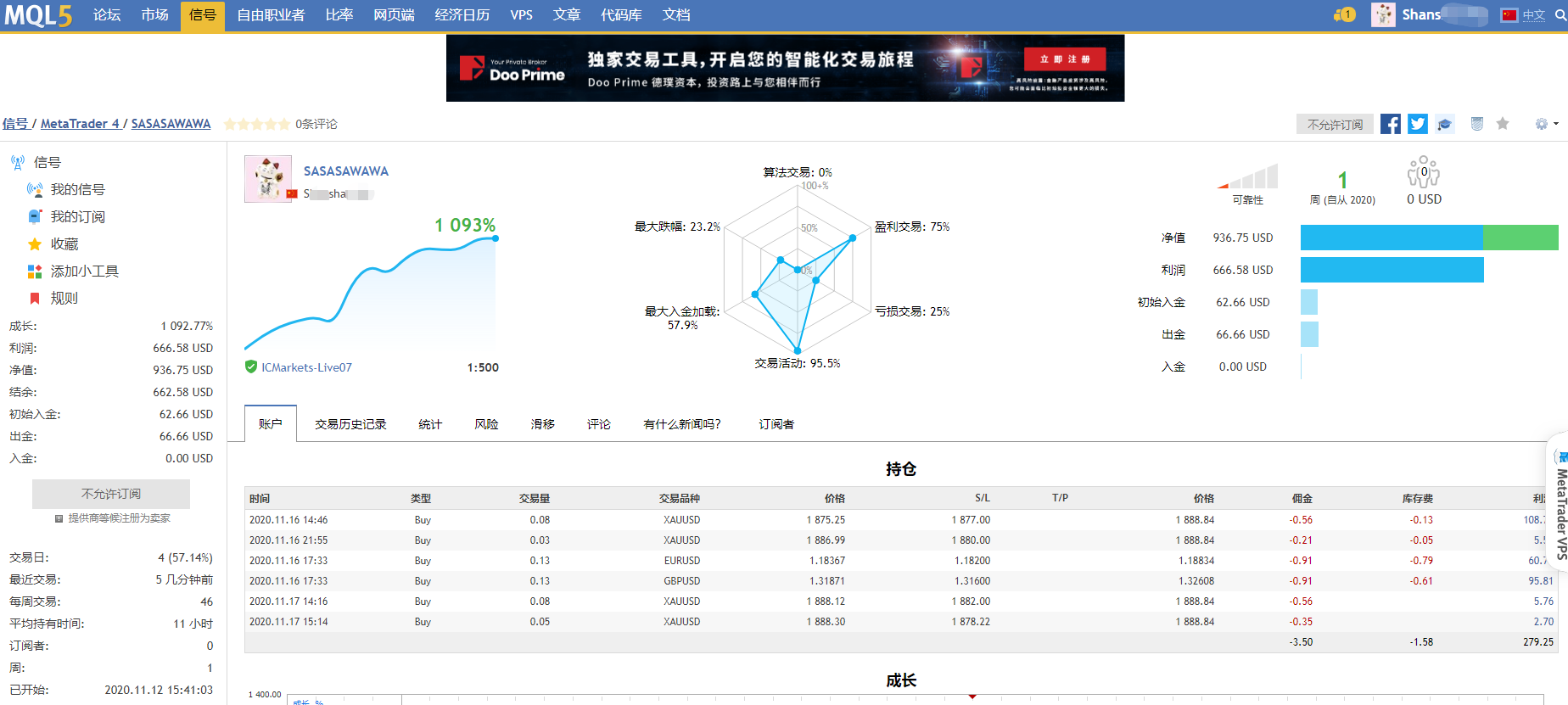Sort positions by 时间 column header
Viewport: 1568px width, 705px height.
(x=260, y=499)
